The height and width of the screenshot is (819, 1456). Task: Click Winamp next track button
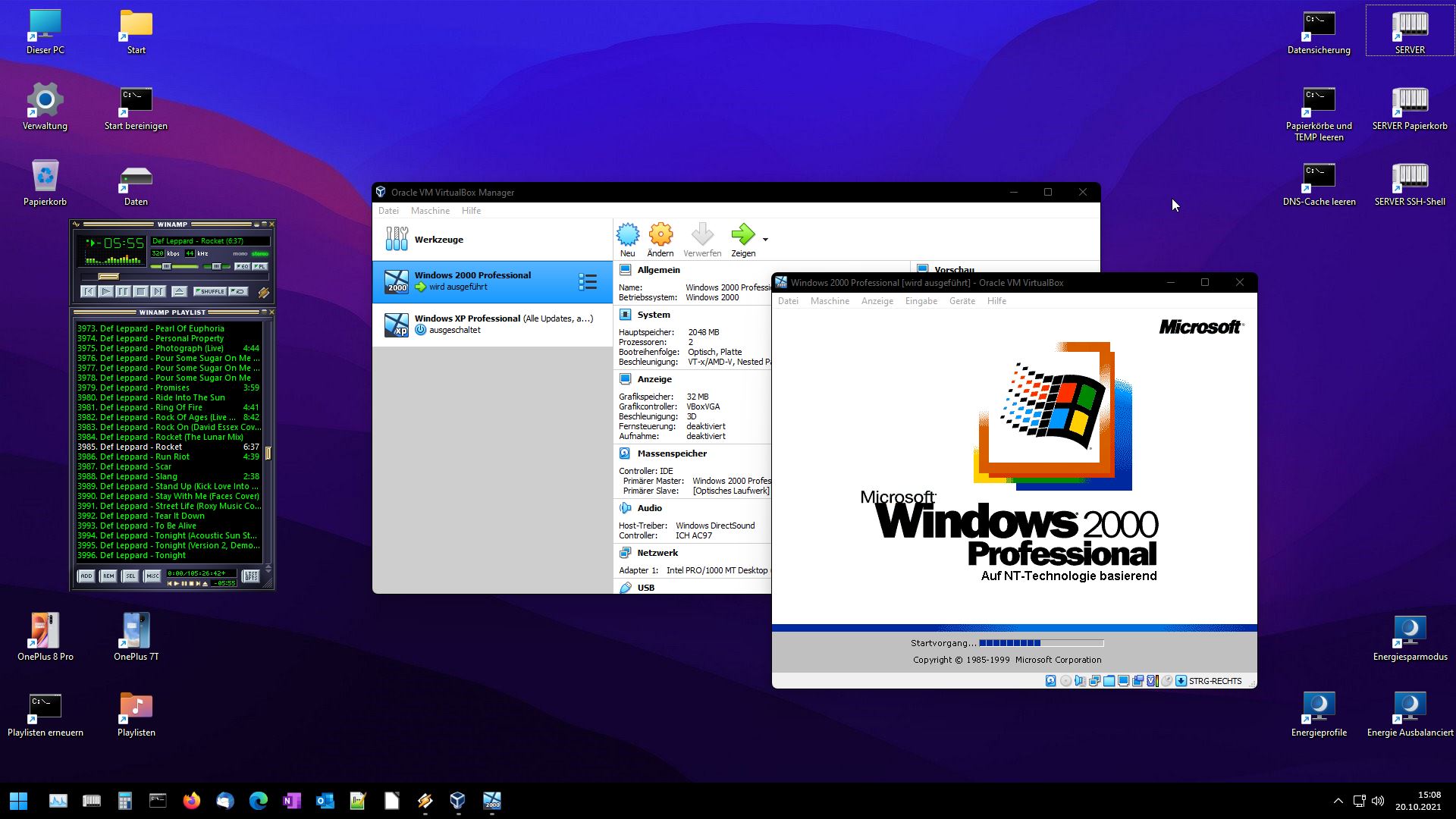pos(158,291)
